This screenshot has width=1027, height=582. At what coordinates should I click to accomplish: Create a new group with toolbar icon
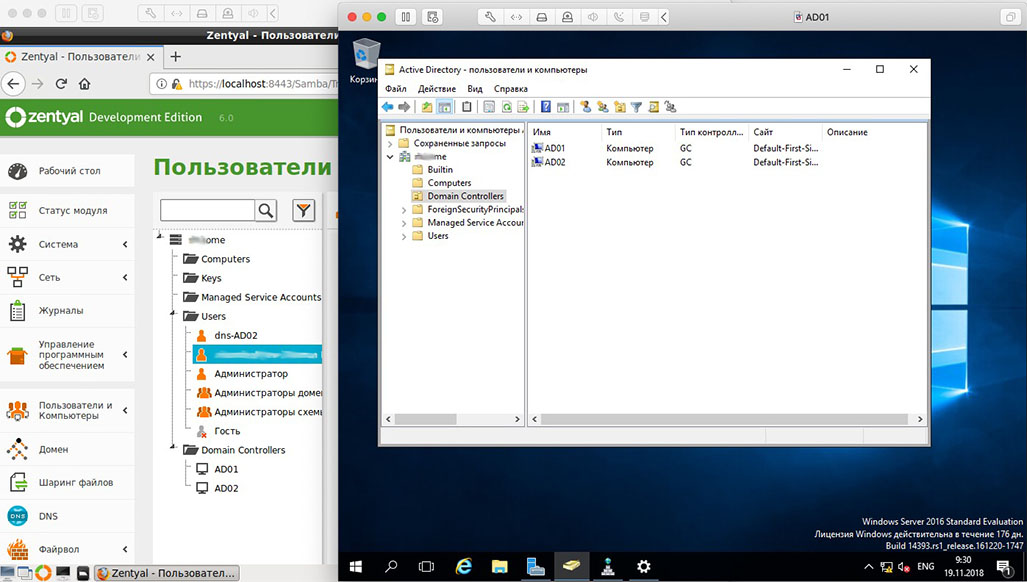tap(603, 107)
